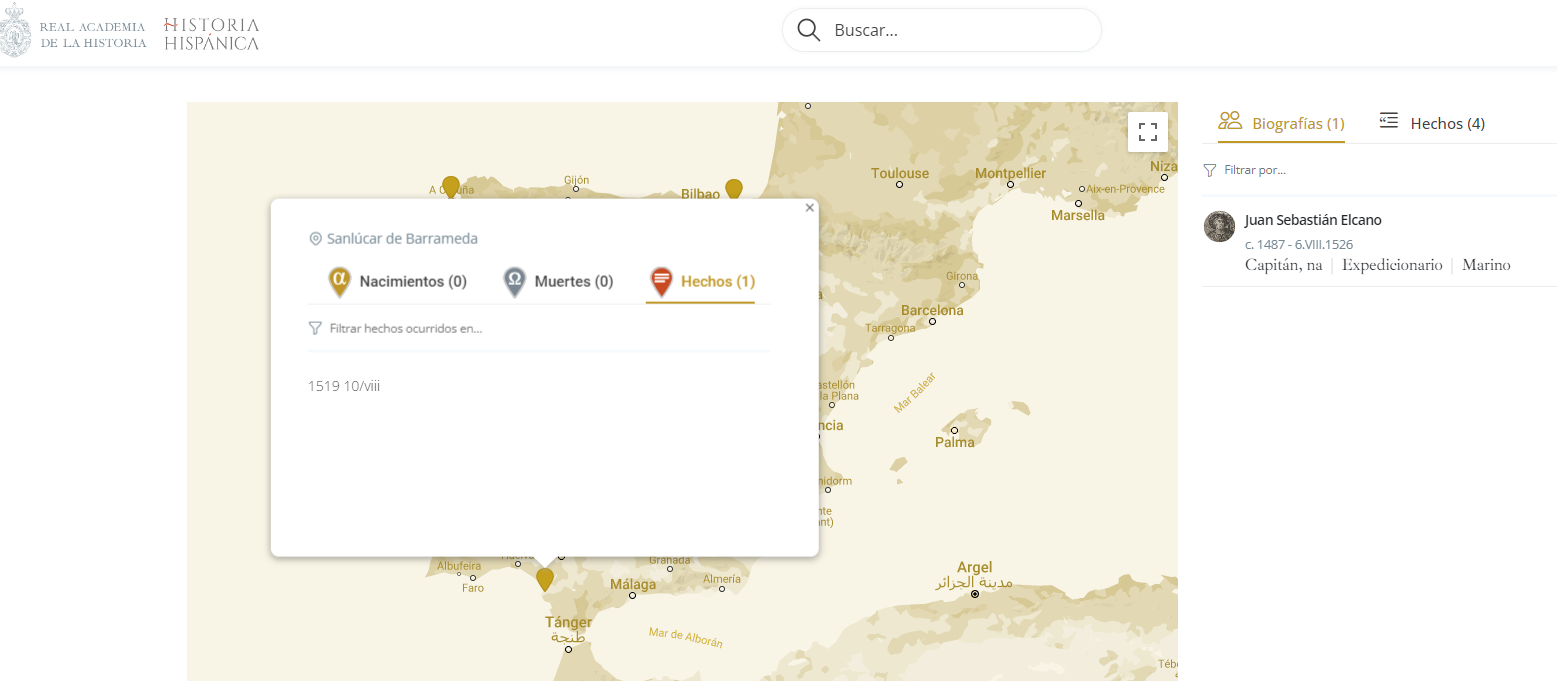This screenshot has height=681, width=1557.
Task: Click the sidebar filter funnel icon
Action: point(1210,170)
